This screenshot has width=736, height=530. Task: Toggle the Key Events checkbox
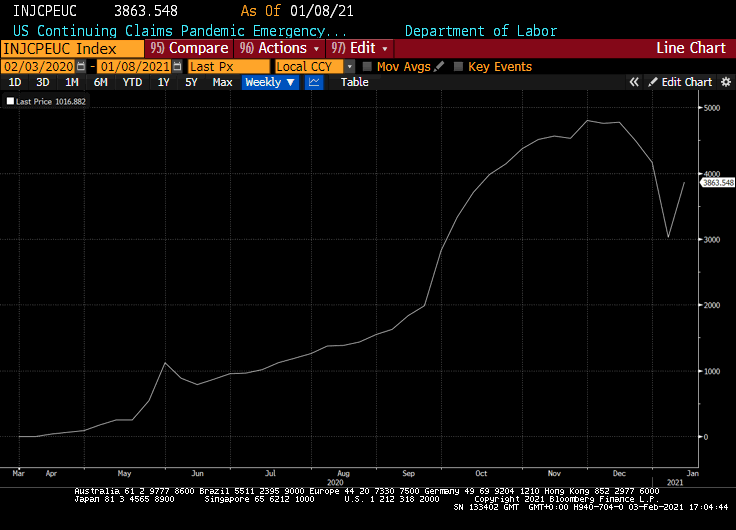point(458,67)
